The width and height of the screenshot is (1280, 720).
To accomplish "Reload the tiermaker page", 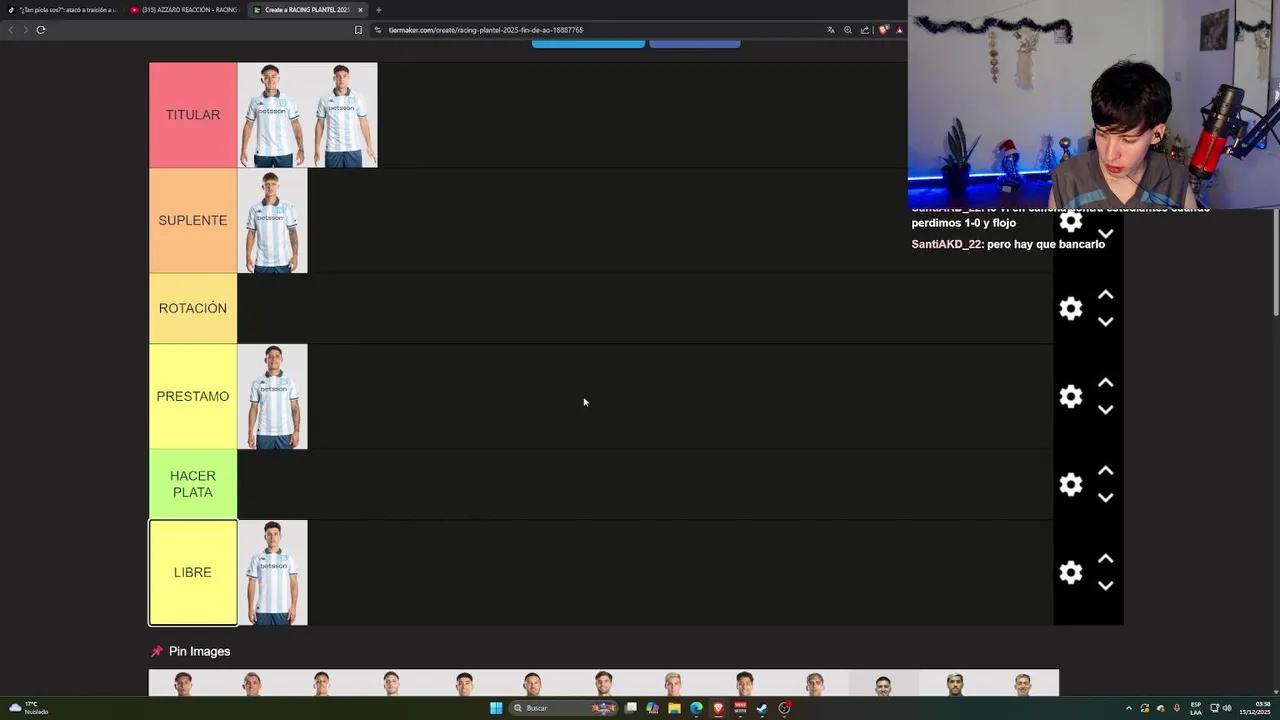I will tap(41, 30).
